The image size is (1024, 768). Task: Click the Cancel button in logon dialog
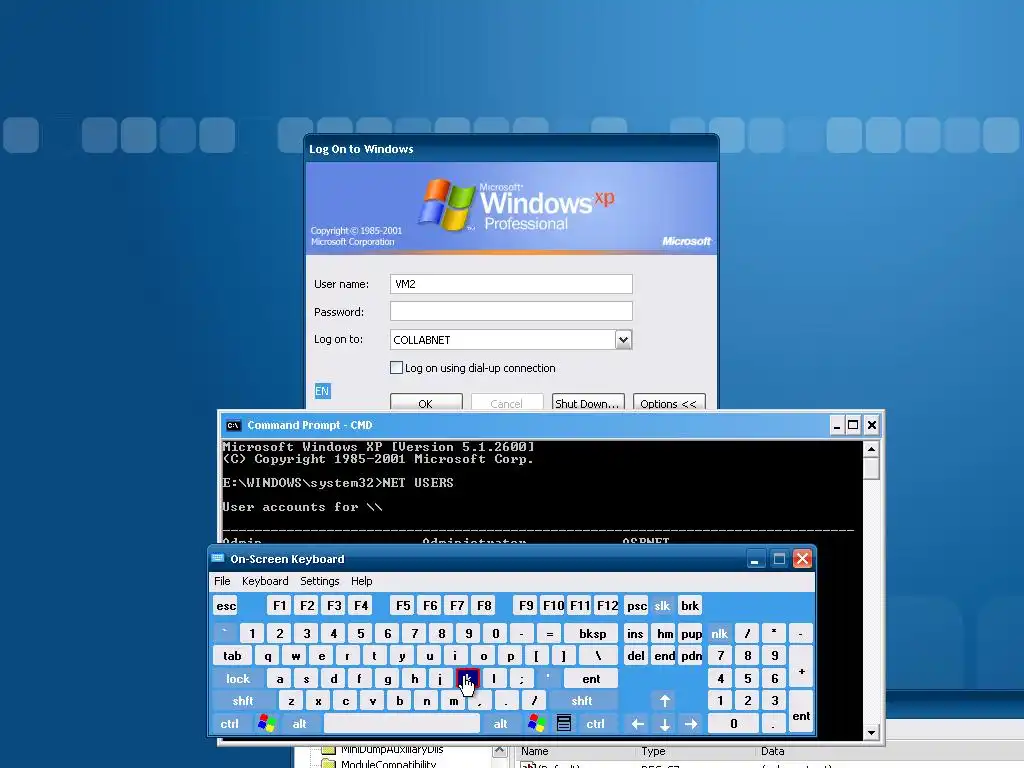(507, 403)
